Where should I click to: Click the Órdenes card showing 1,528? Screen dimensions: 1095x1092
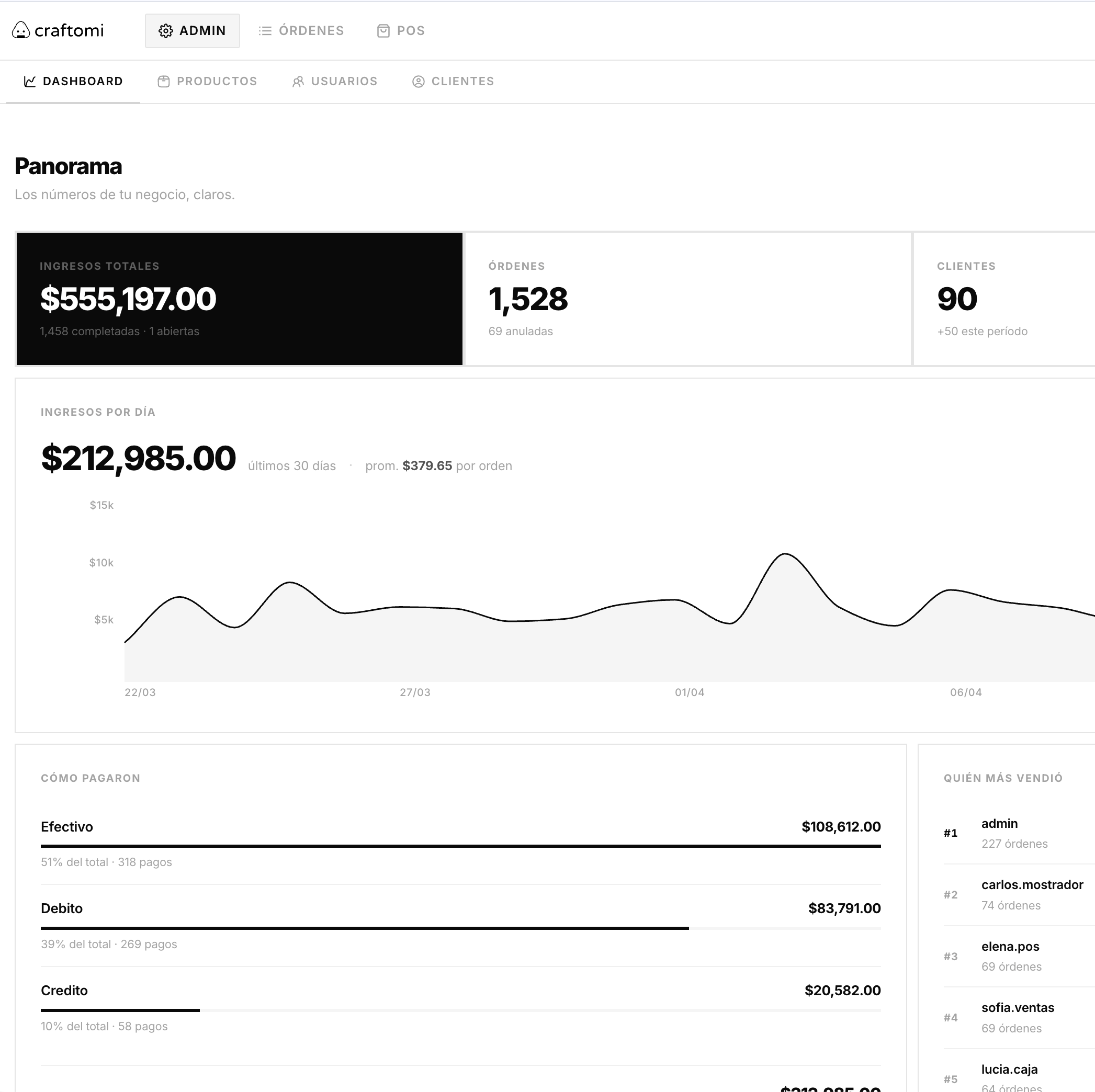687,299
